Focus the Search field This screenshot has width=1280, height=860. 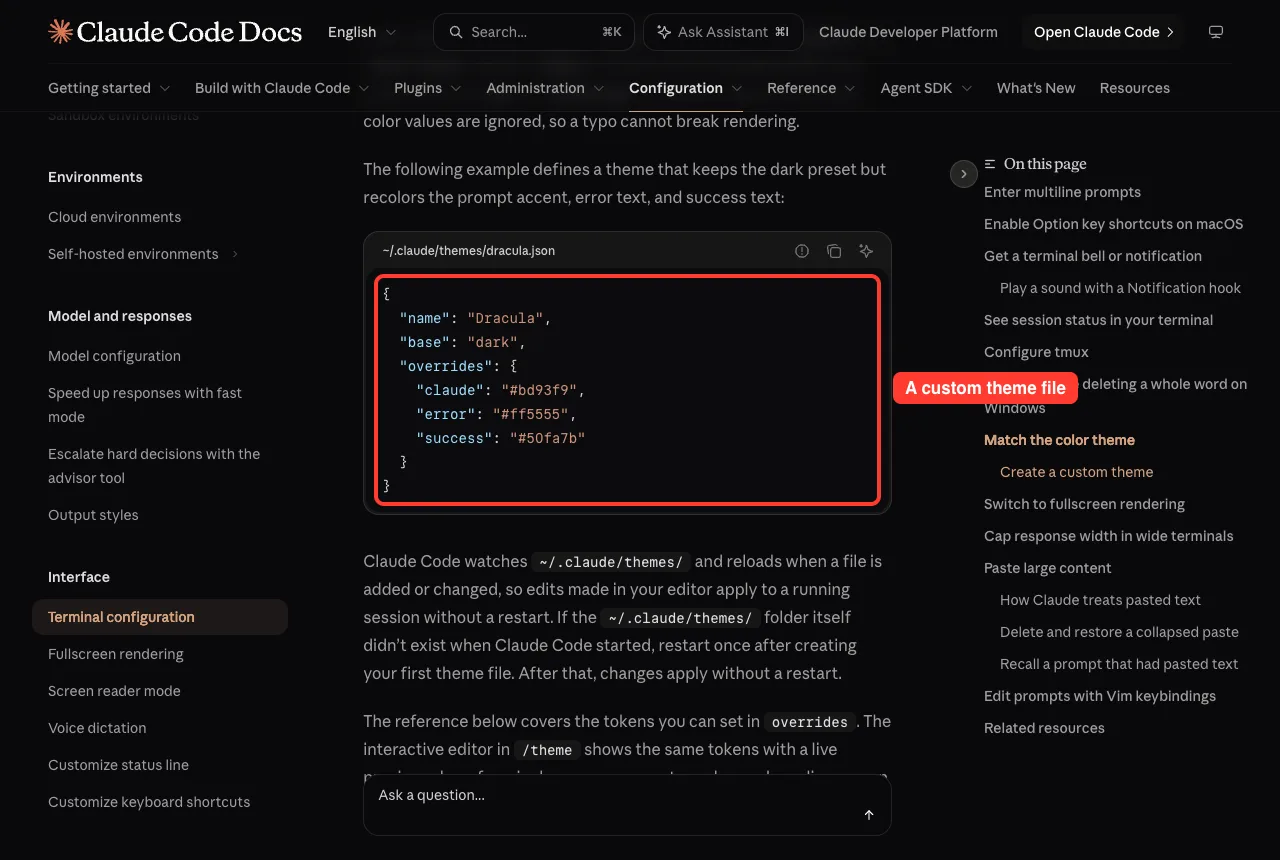pos(533,32)
